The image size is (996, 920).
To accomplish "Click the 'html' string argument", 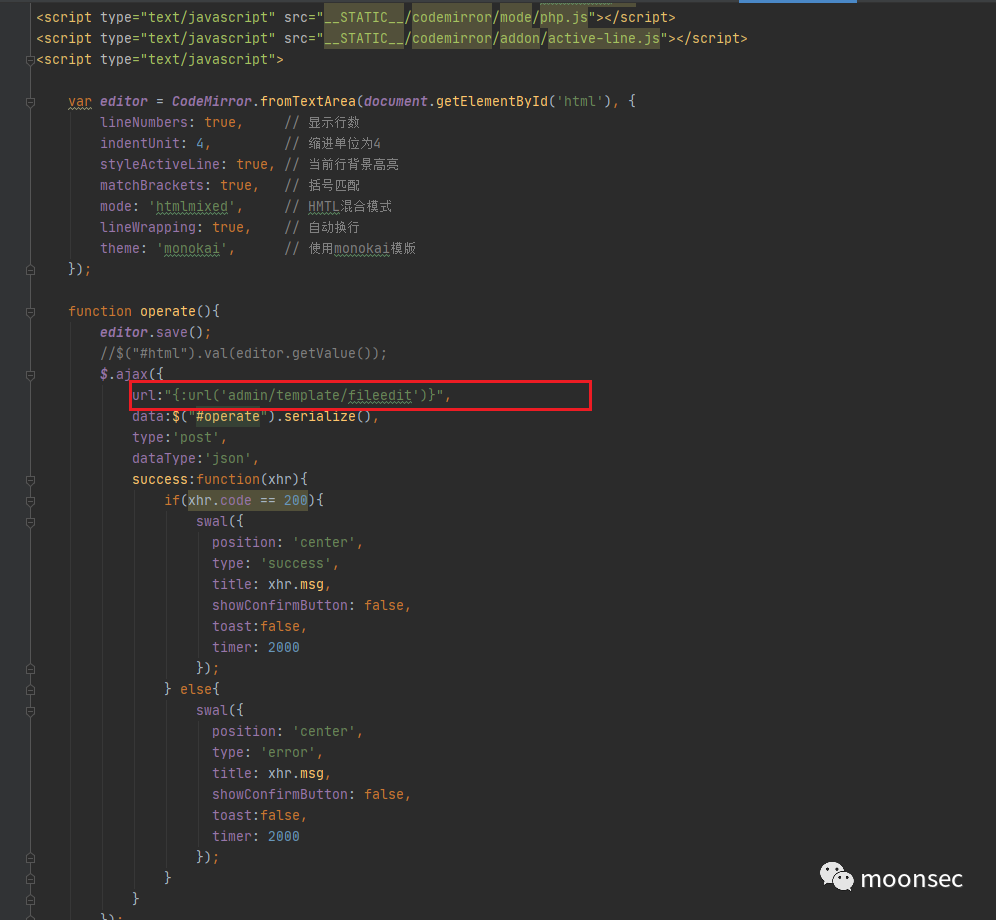I will pos(580,101).
